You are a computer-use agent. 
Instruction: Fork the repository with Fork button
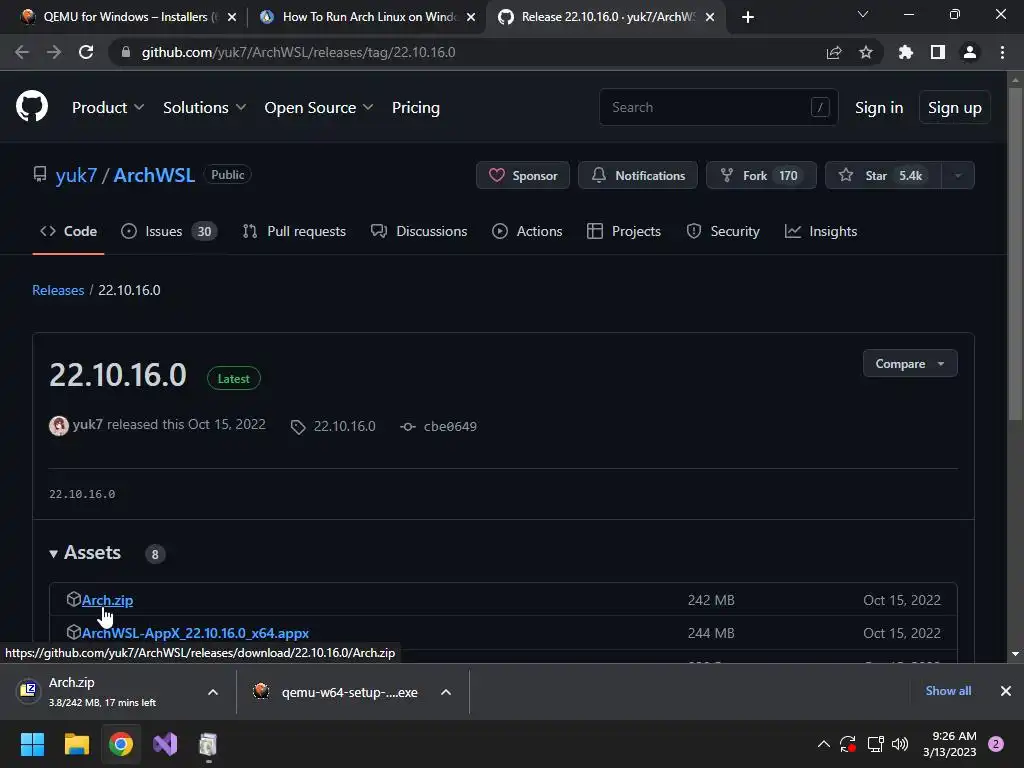[761, 175]
